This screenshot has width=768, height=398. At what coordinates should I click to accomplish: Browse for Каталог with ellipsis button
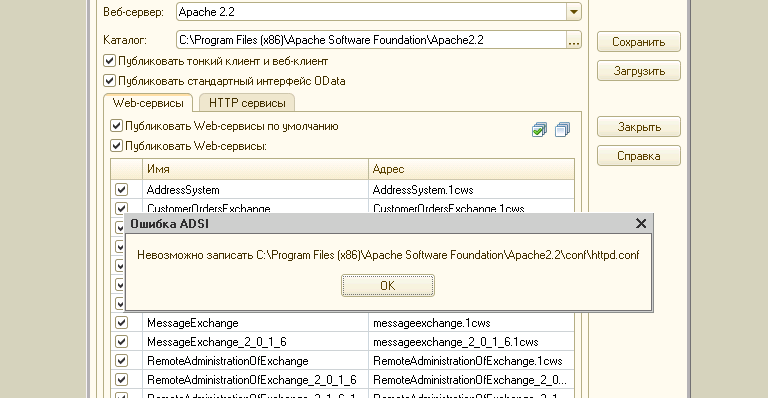pyautogui.click(x=574, y=40)
